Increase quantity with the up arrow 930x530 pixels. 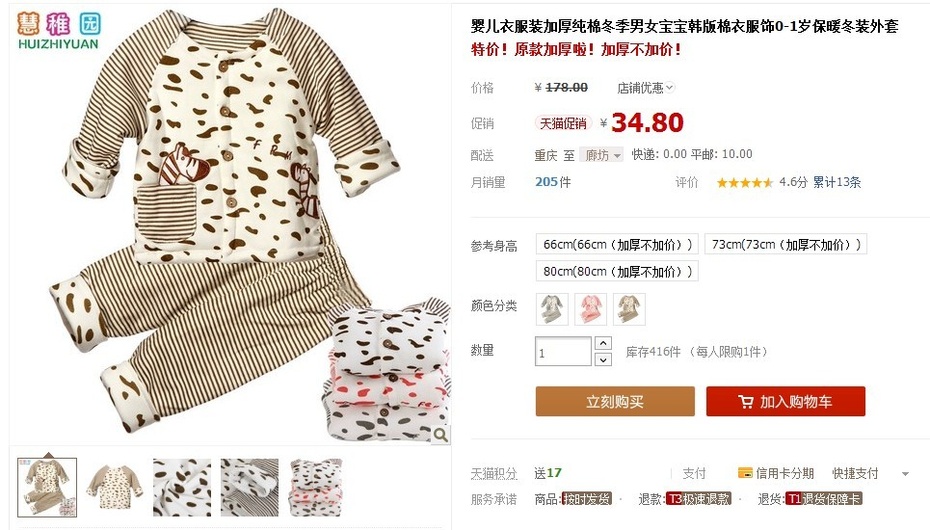603,343
